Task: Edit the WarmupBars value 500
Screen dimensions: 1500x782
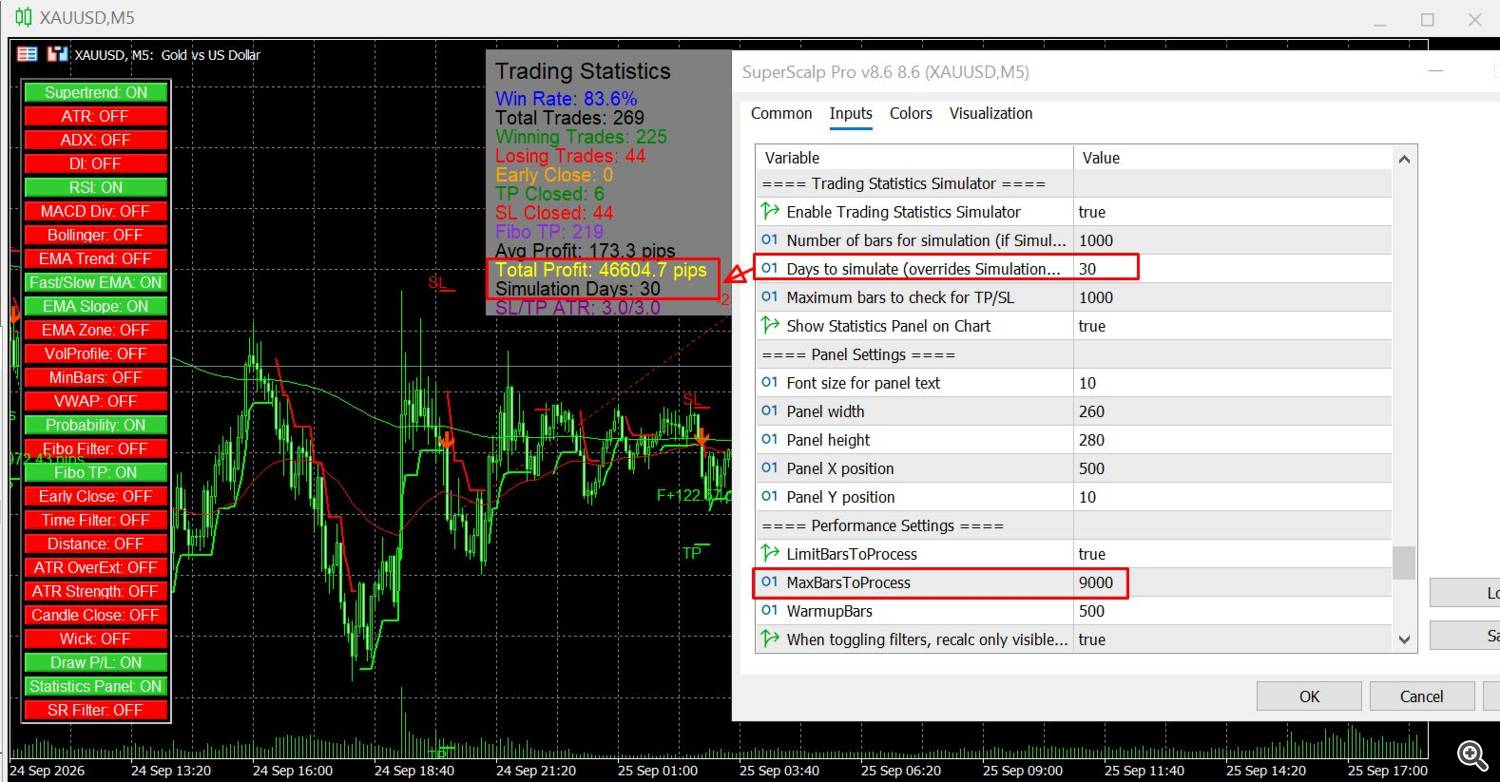Action: pyautogui.click(x=1232, y=611)
